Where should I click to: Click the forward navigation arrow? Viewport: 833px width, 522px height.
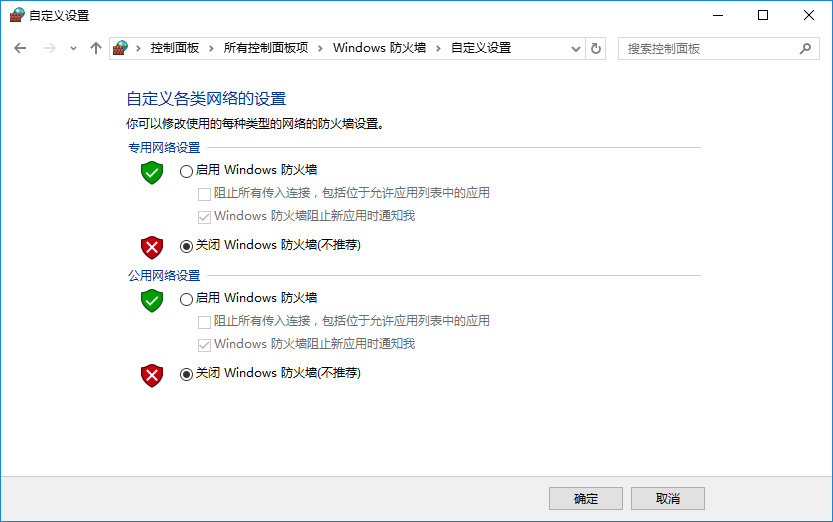49,48
